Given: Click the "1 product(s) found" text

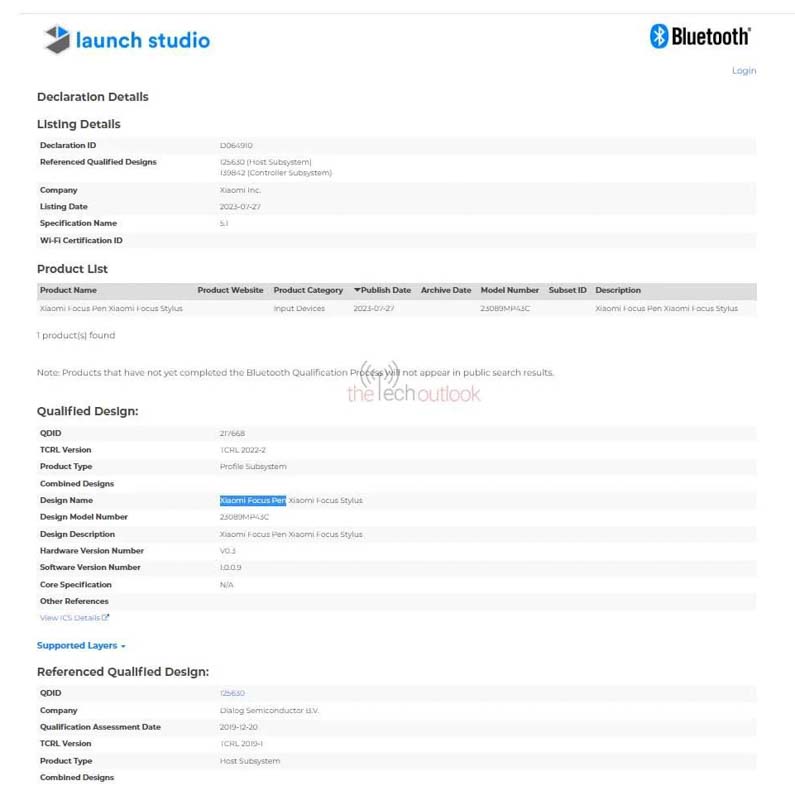Looking at the screenshot, I should coord(76,335).
